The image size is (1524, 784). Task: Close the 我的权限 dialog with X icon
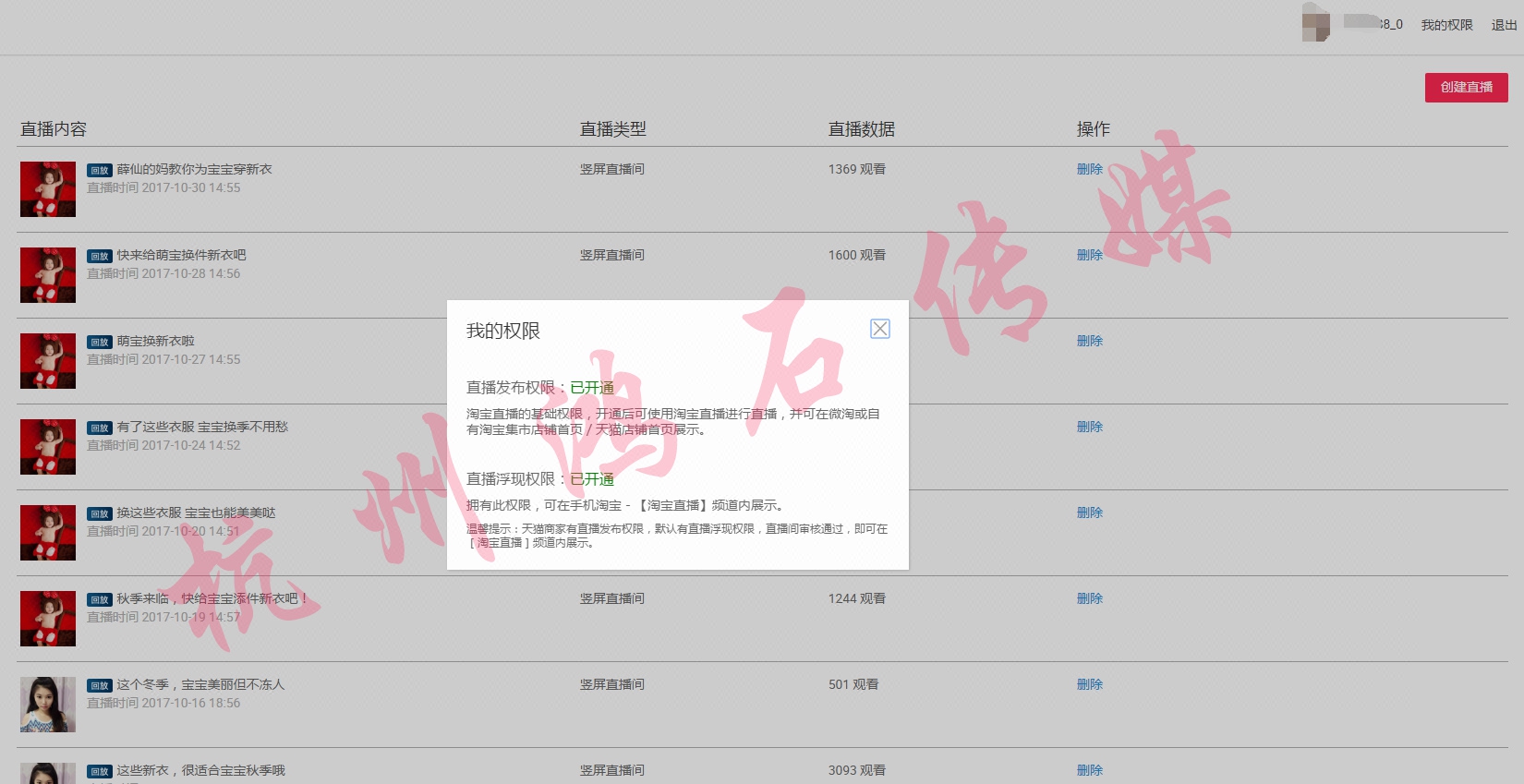[880, 329]
